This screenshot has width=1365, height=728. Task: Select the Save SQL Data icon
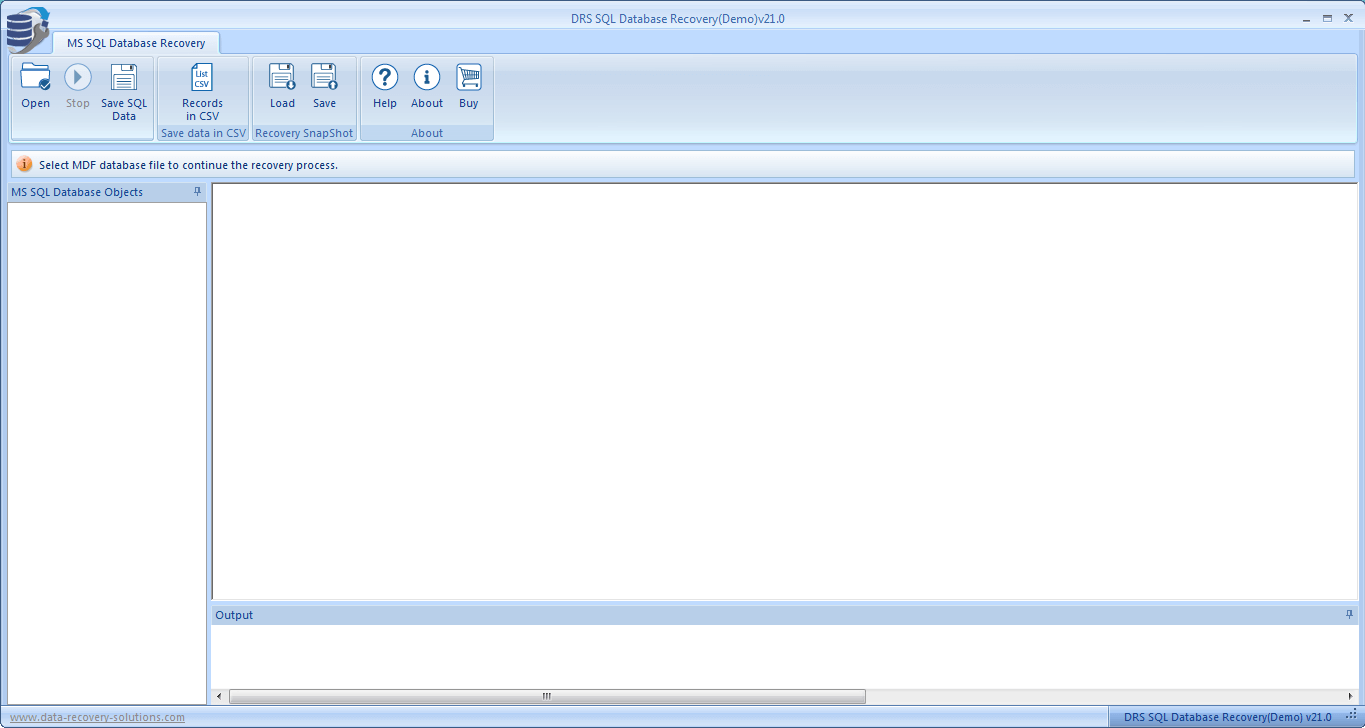point(123,88)
